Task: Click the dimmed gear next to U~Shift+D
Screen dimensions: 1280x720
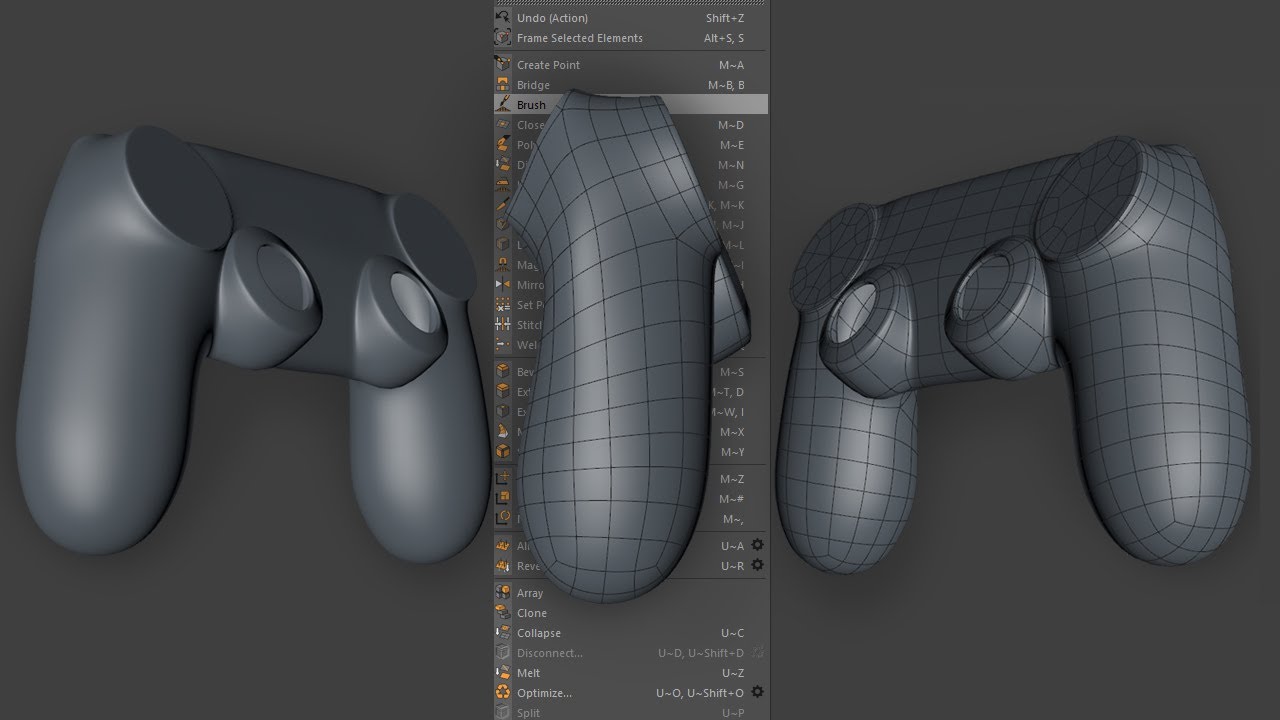Action: coord(757,652)
